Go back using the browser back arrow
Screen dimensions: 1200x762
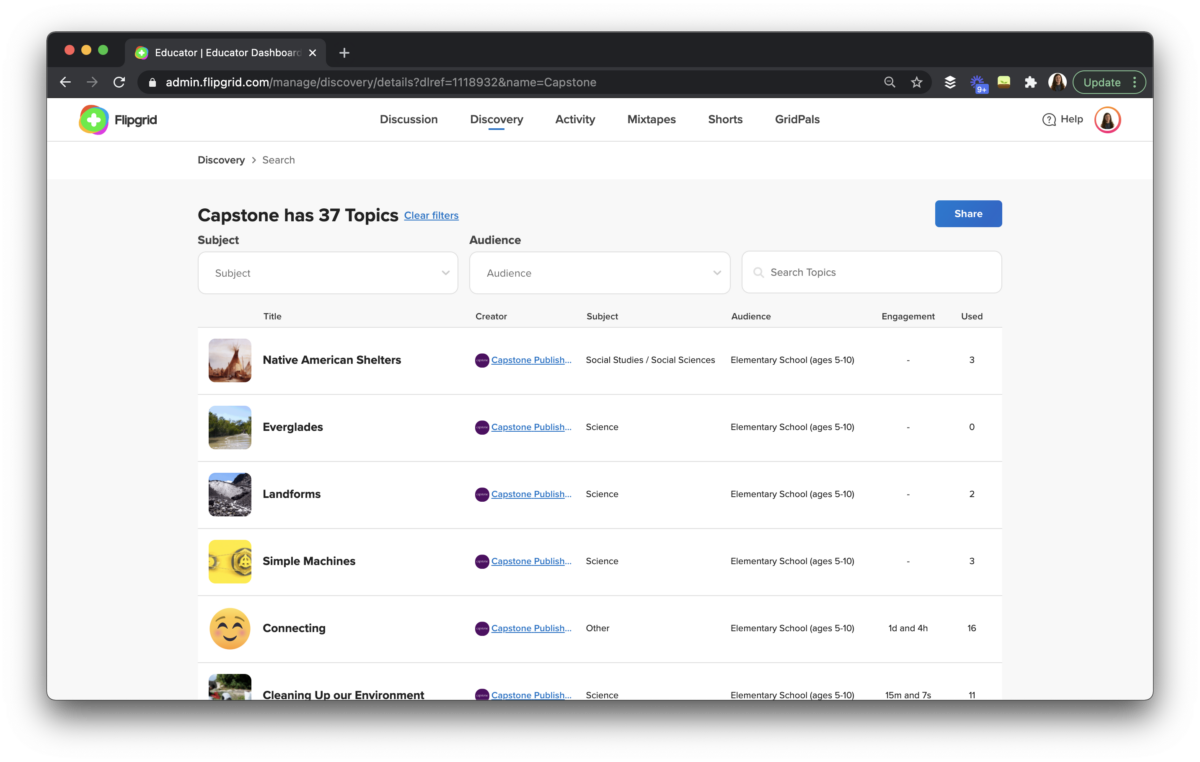click(x=65, y=82)
